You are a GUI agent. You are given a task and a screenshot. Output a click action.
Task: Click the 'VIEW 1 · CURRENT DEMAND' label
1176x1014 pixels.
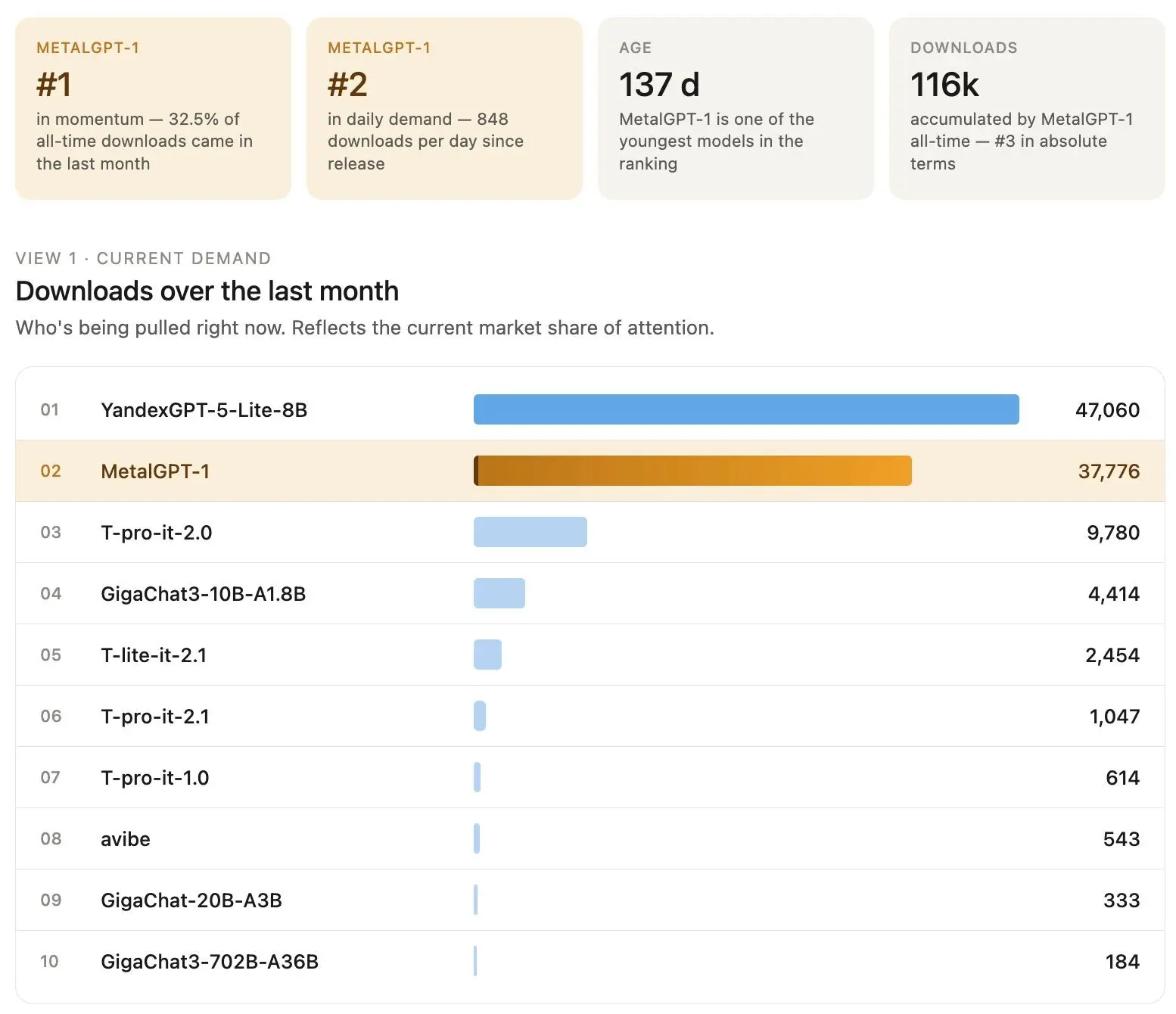tap(143, 259)
